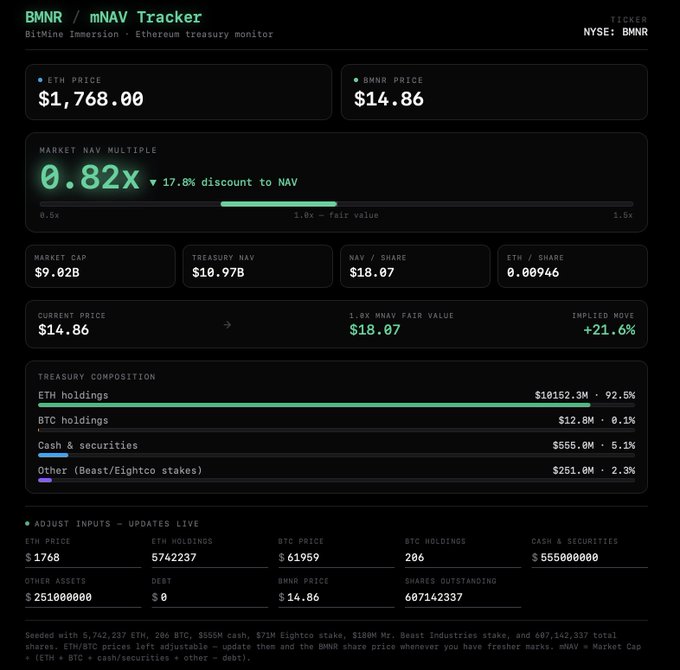Click the ETH Price input field showing 1768
This screenshot has width=680, height=670.
tap(83, 557)
